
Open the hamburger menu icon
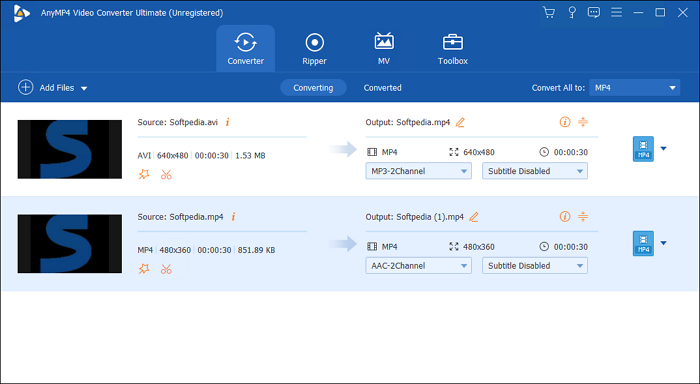click(616, 13)
